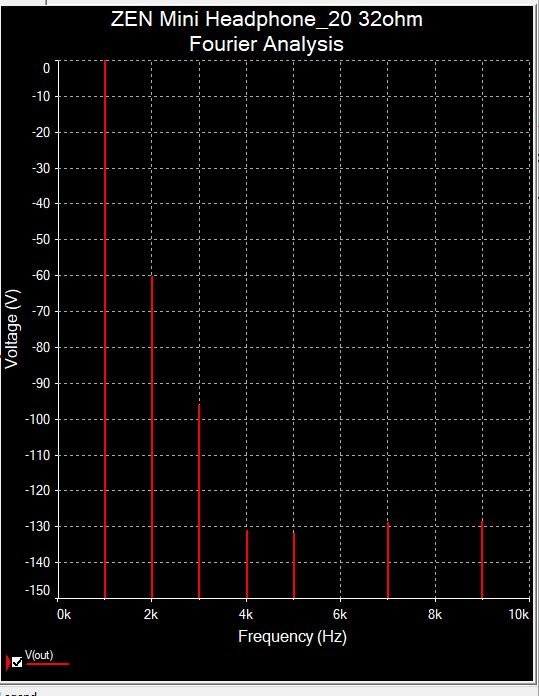Select the red V(out) legend line
The height and width of the screenshot is (696, 539).
pos(48,664)
